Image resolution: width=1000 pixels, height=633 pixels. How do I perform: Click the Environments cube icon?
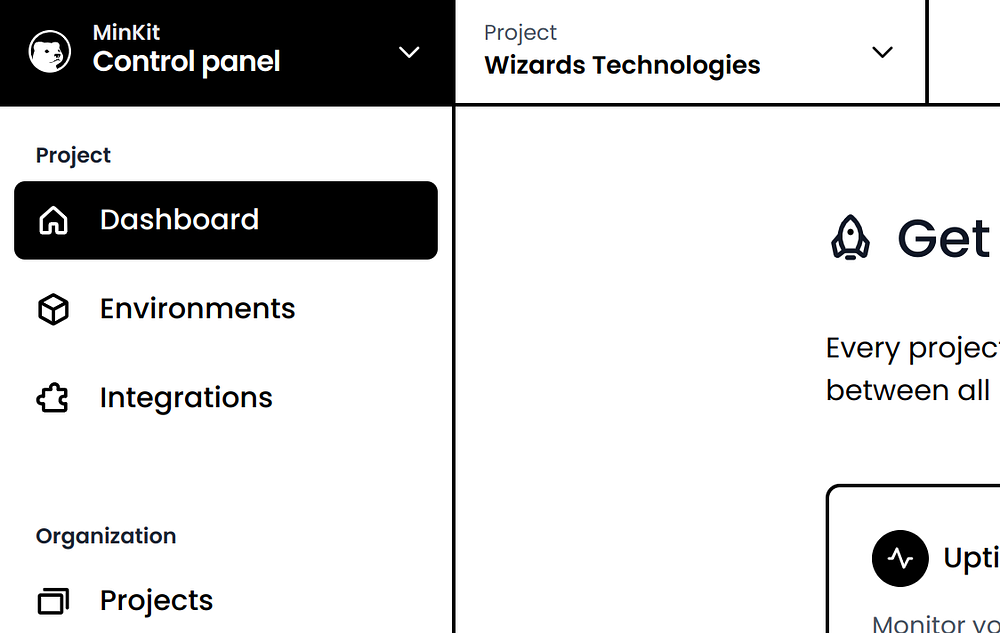53,309
